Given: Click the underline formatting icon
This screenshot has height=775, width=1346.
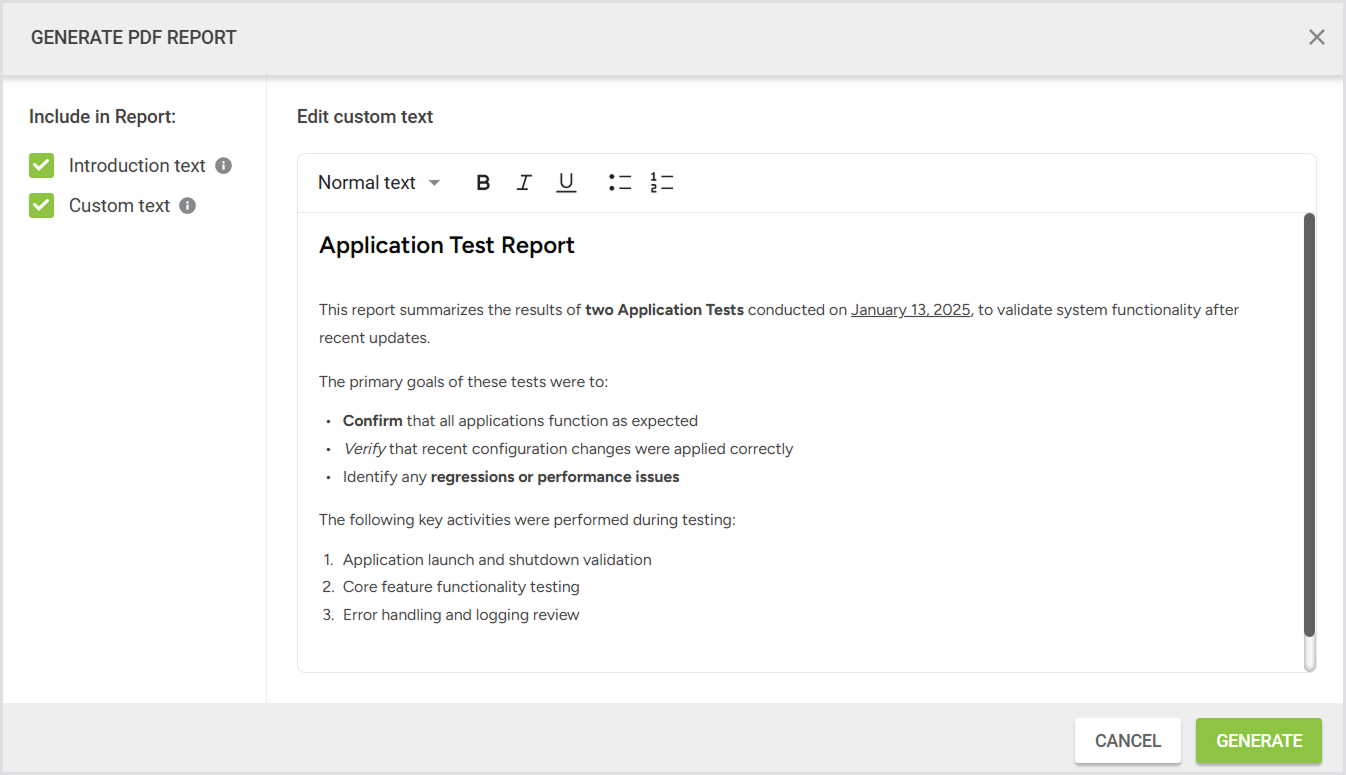Looking at the screenshot, I should [566, 183].
